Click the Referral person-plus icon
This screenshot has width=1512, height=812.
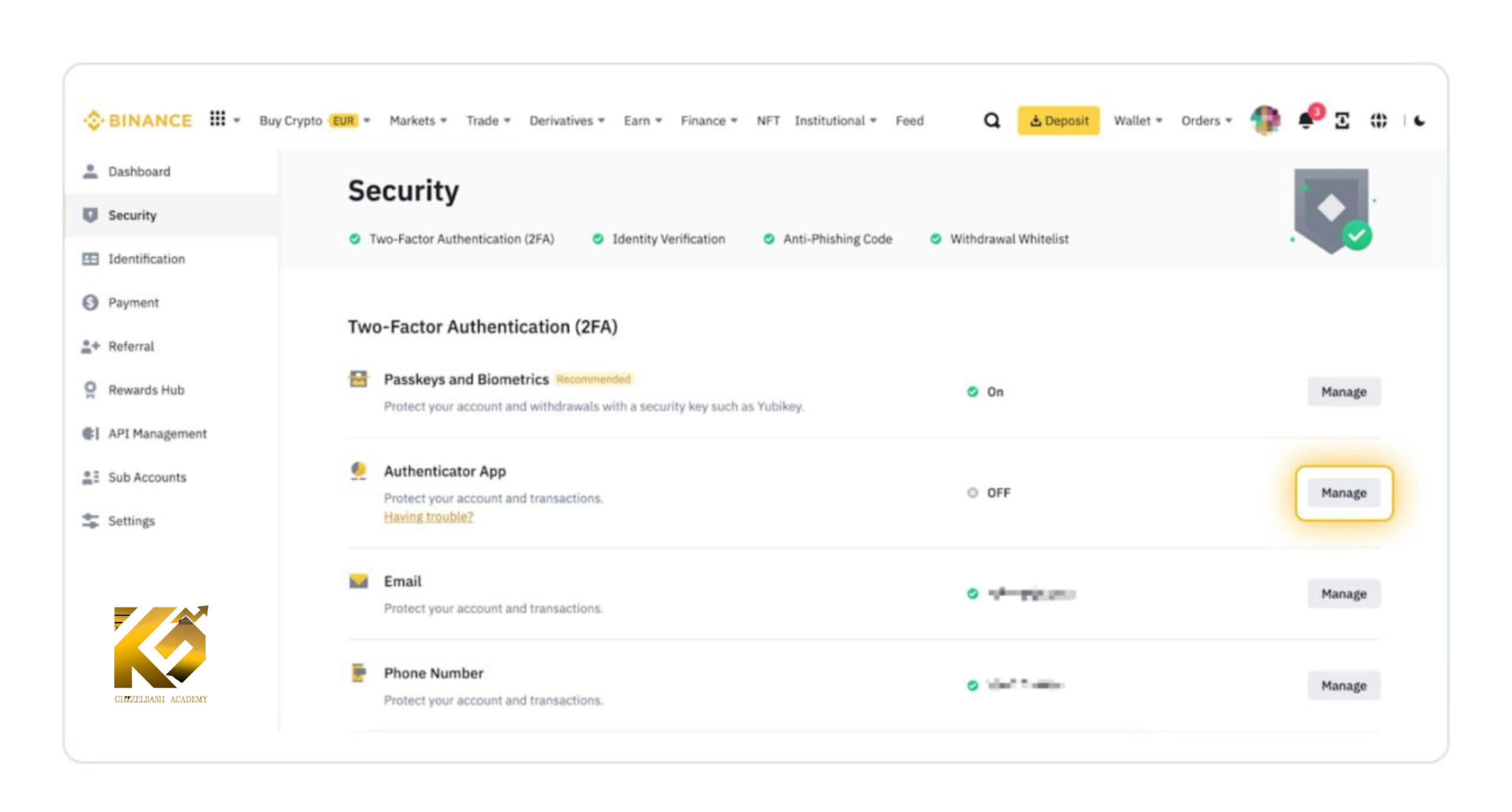tap(90, 346)
